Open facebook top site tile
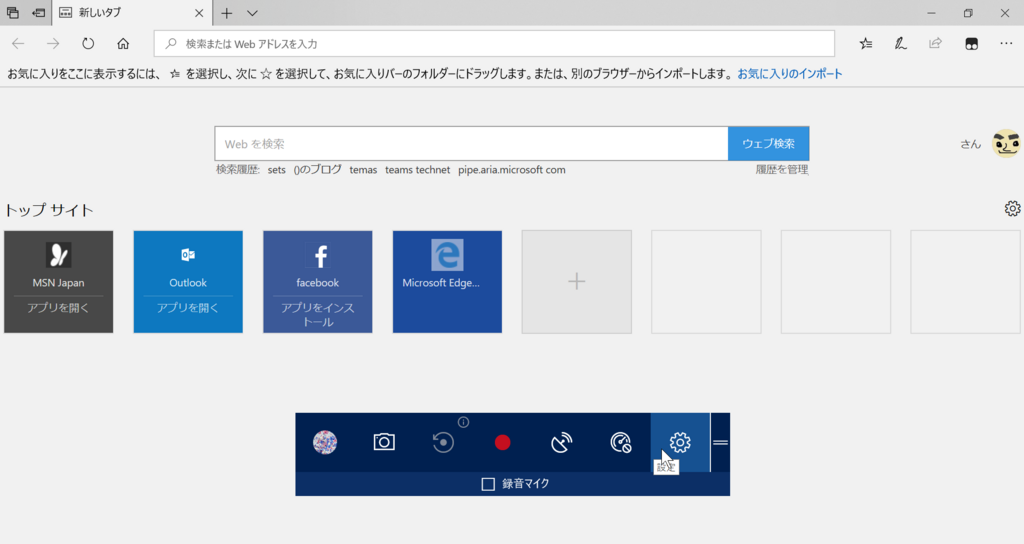This screenshot has width=1024, height=544. click(x=317, y=281)
